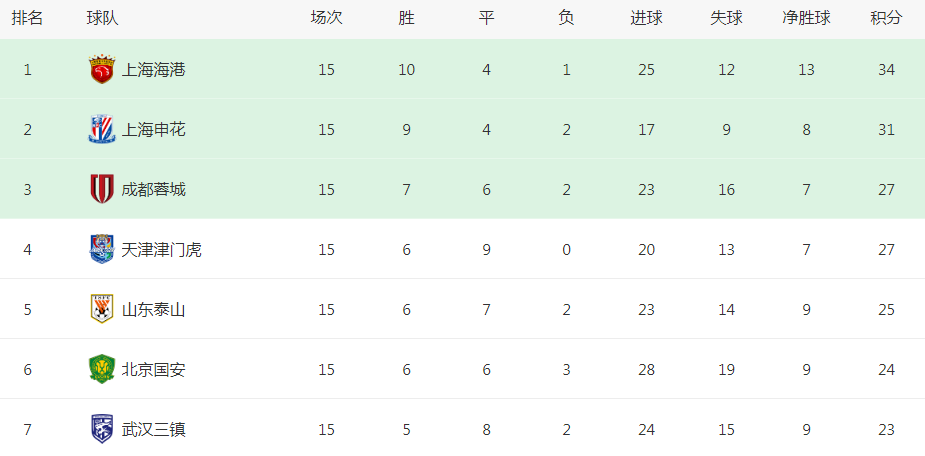This screenshot has width=925, height=456.
Task: Click 上海海港's 34 points value
Action: point(886,70)
